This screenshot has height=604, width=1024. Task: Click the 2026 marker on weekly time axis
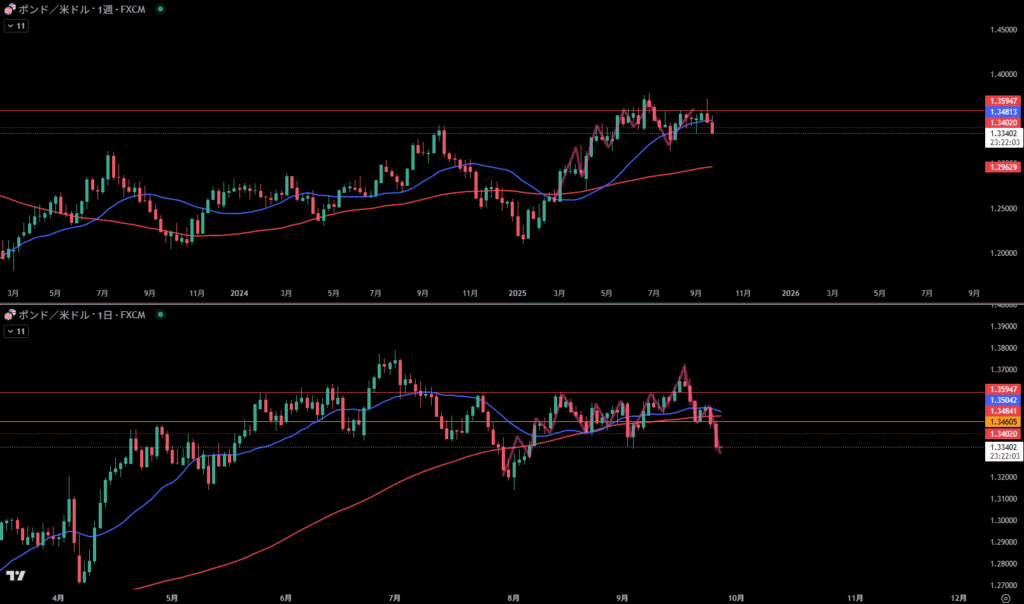coord(790,293)
